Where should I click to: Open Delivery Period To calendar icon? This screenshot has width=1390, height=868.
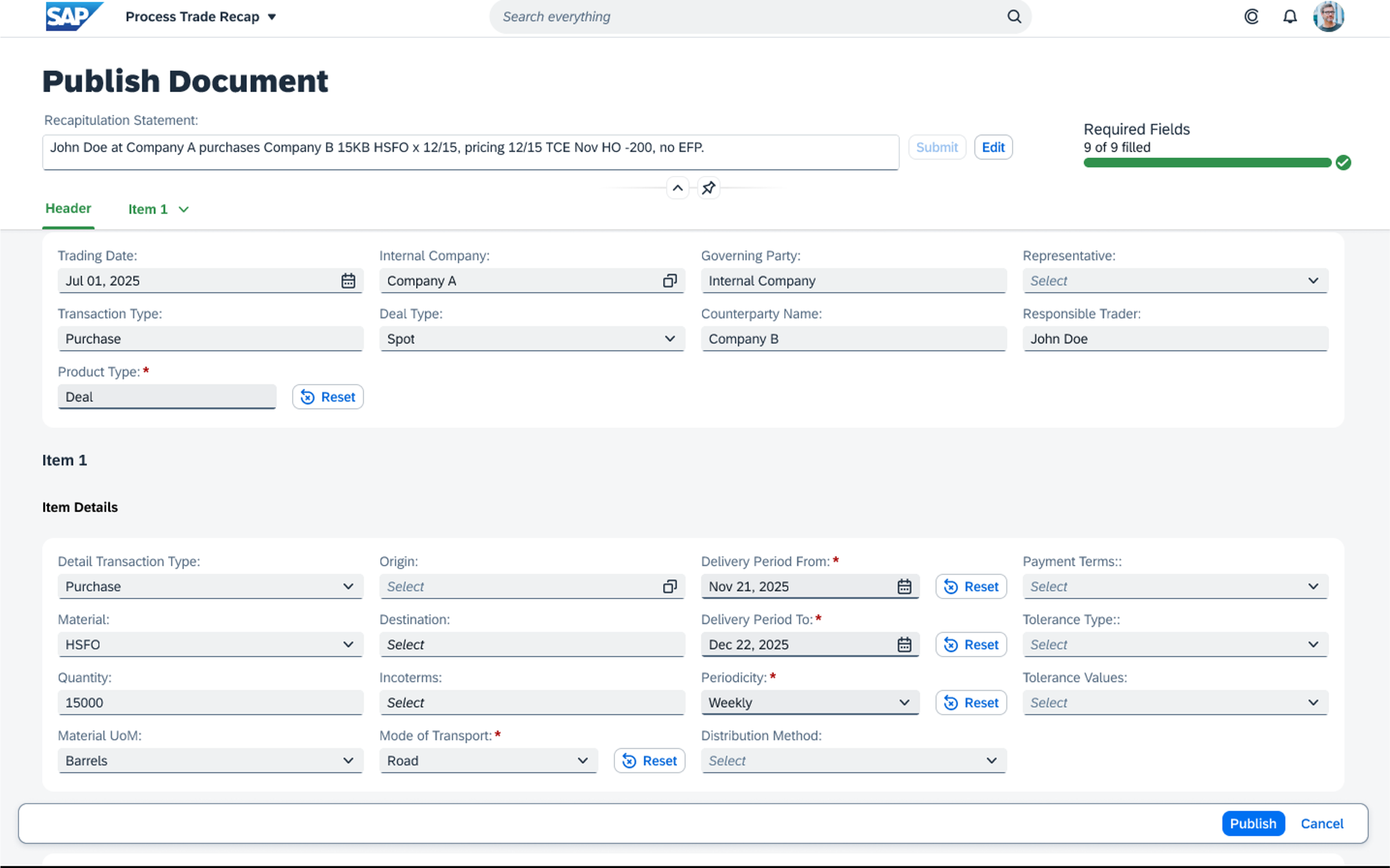(x=904, y=644)
